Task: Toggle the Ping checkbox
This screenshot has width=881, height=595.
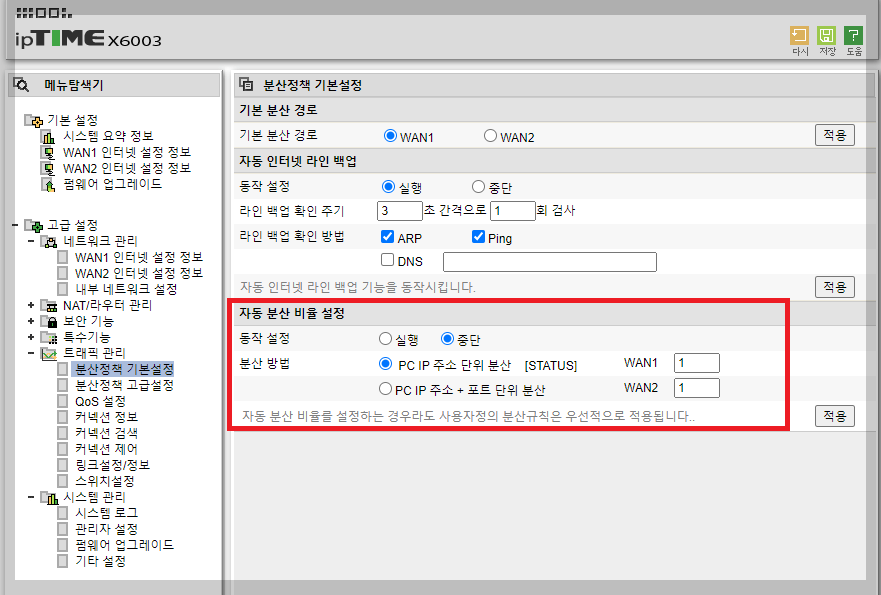Action: click(478, 237)
